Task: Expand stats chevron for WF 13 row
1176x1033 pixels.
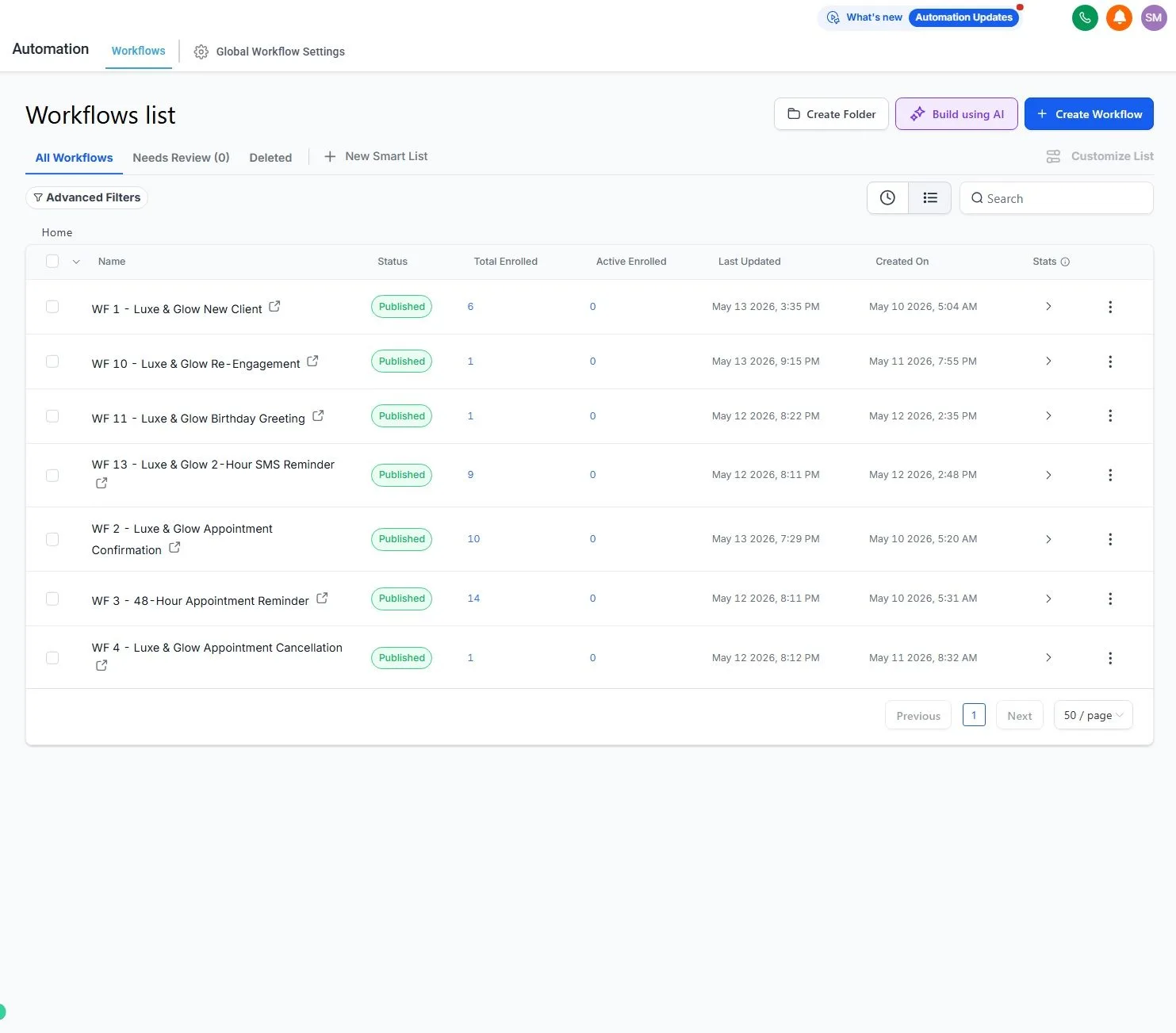Action: pos(1048,475)
